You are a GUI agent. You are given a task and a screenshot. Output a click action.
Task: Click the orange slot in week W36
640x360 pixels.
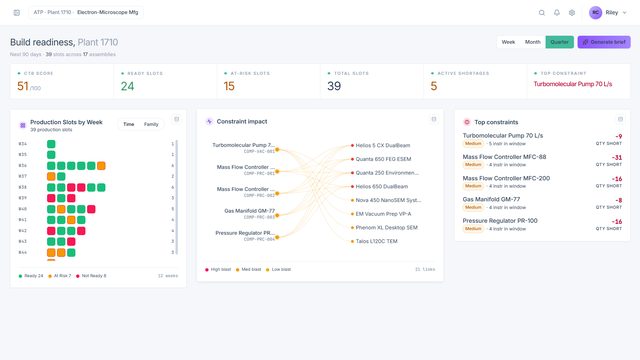(x=101, y=166)
